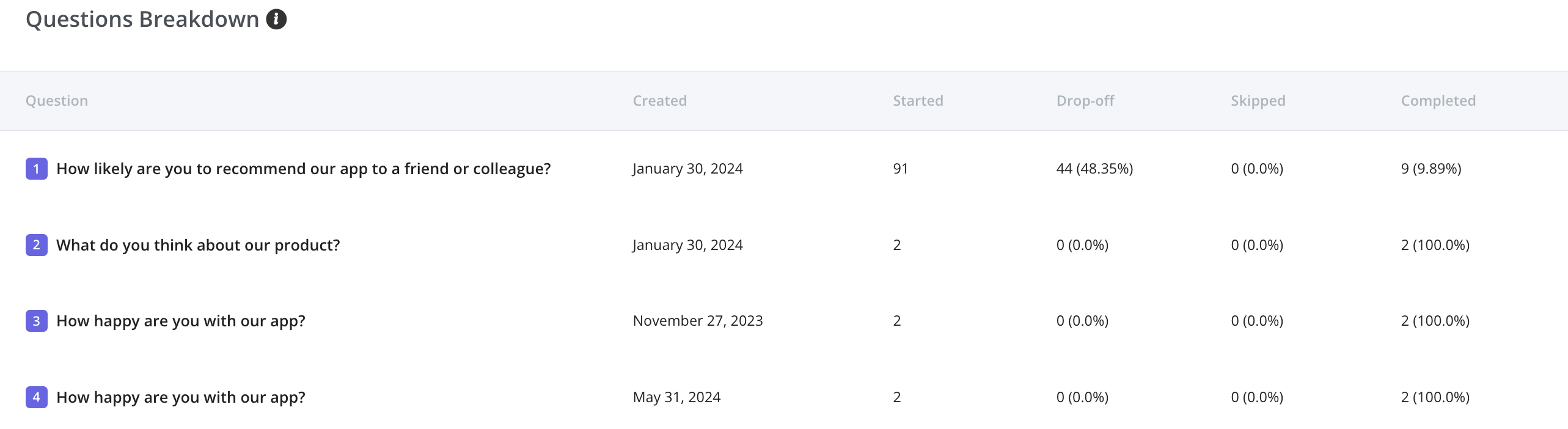This screenshot has width=1568, height=429.
Task: Sort by the Started column header
Action: point(918,101)
